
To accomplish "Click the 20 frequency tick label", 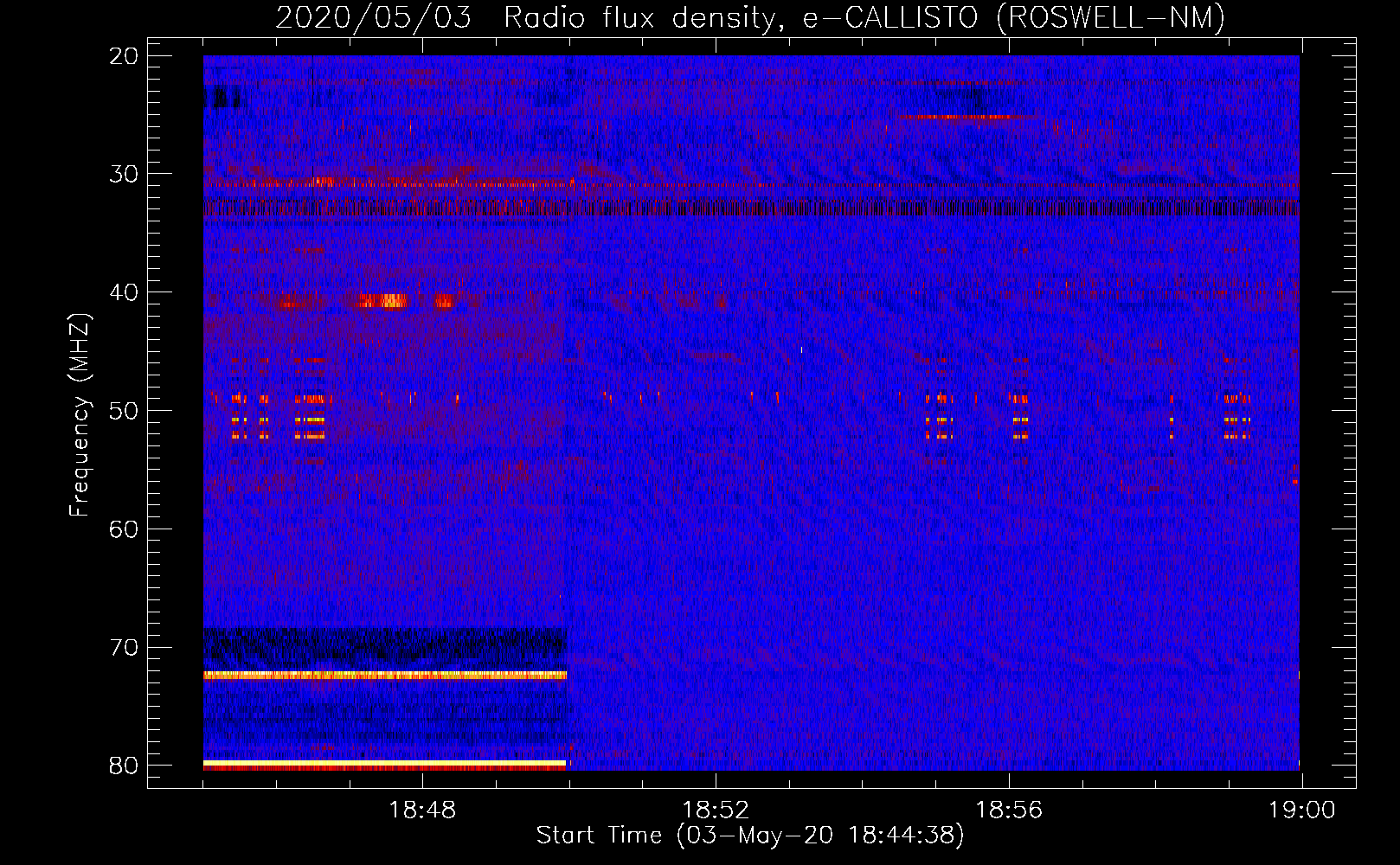I will 124,56.
